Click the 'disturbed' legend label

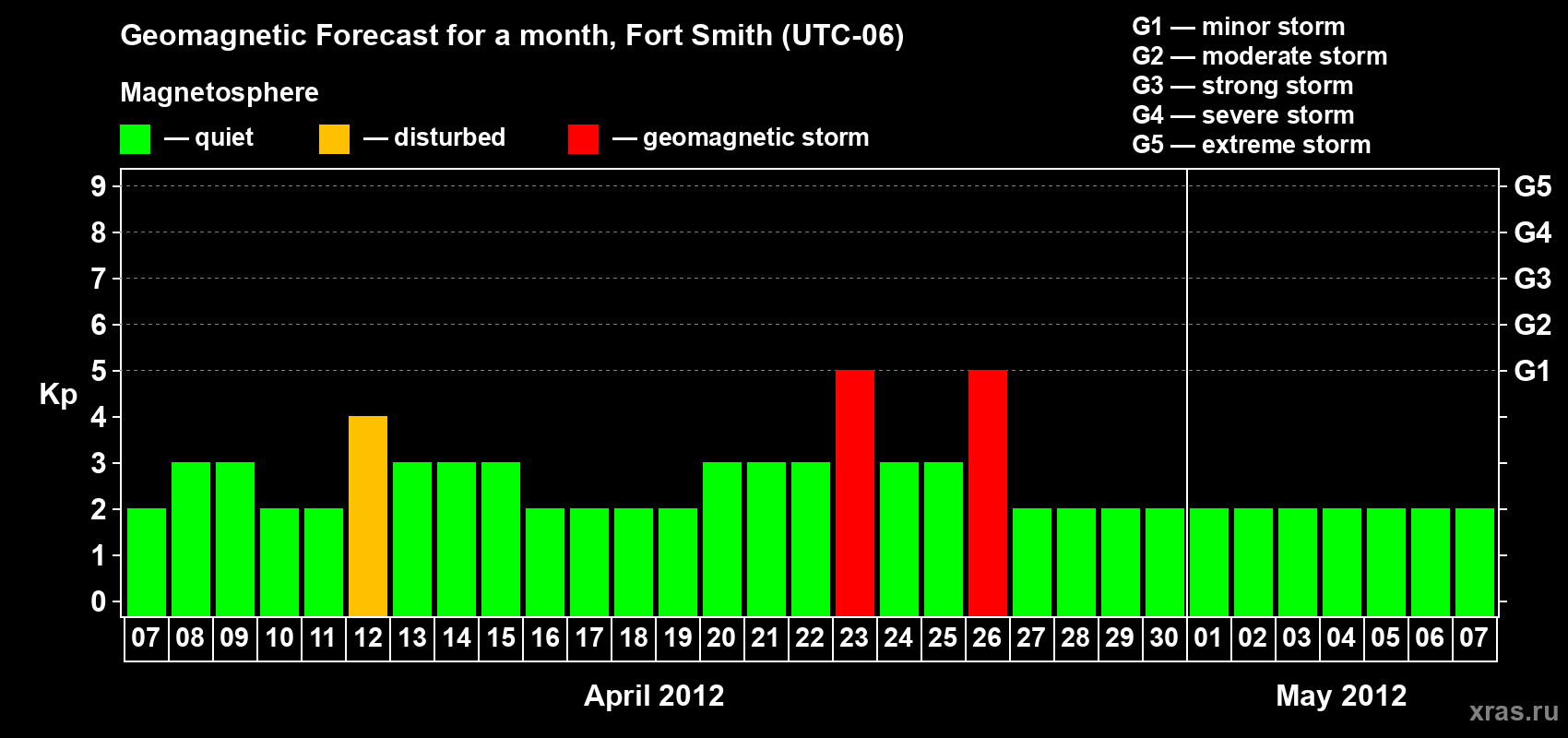click(x=450, y=137)
